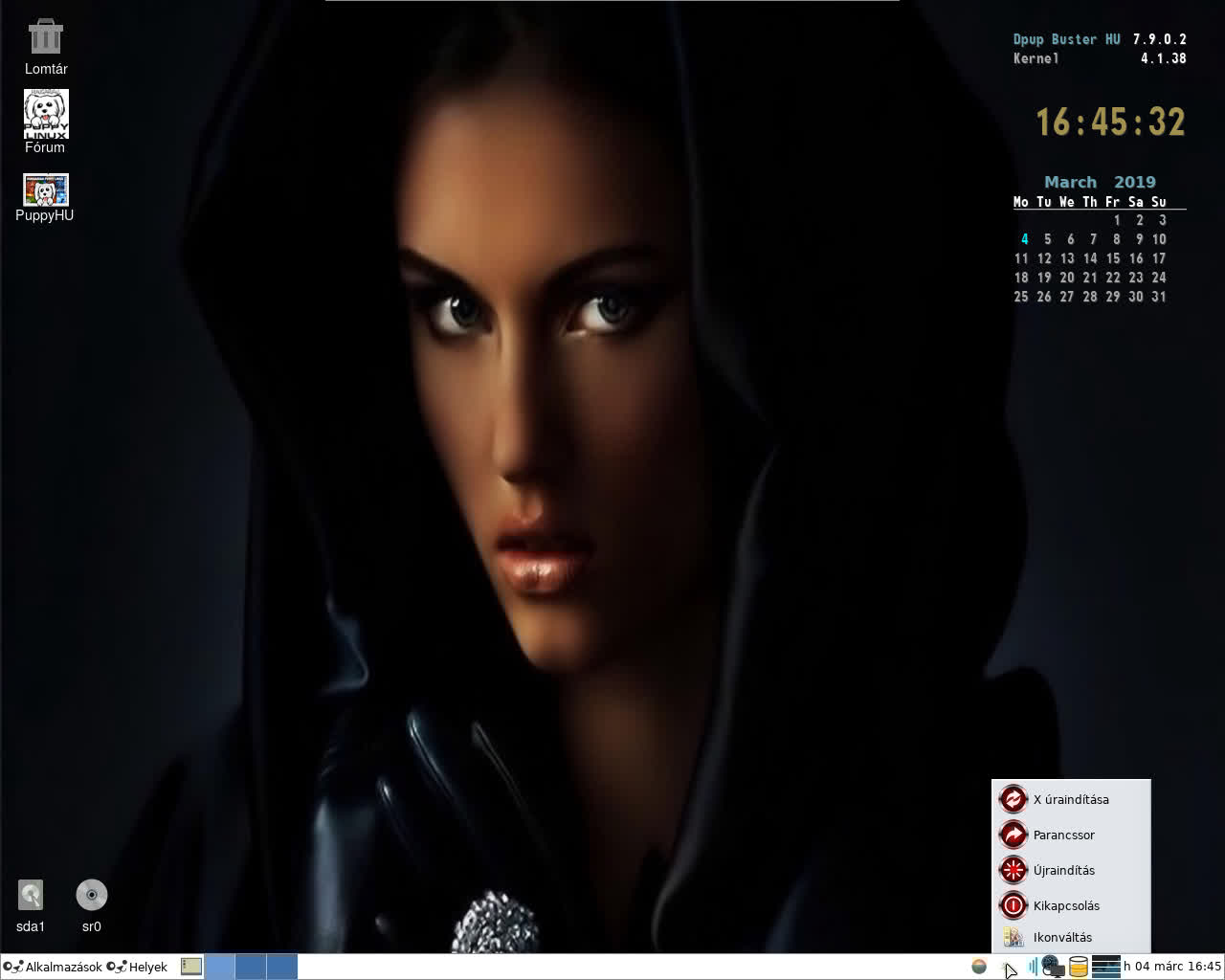The height and width of the screenshot is (980, 1225).
Task: Click Dpup Buster HU version text
Action: coord(1100,39)
